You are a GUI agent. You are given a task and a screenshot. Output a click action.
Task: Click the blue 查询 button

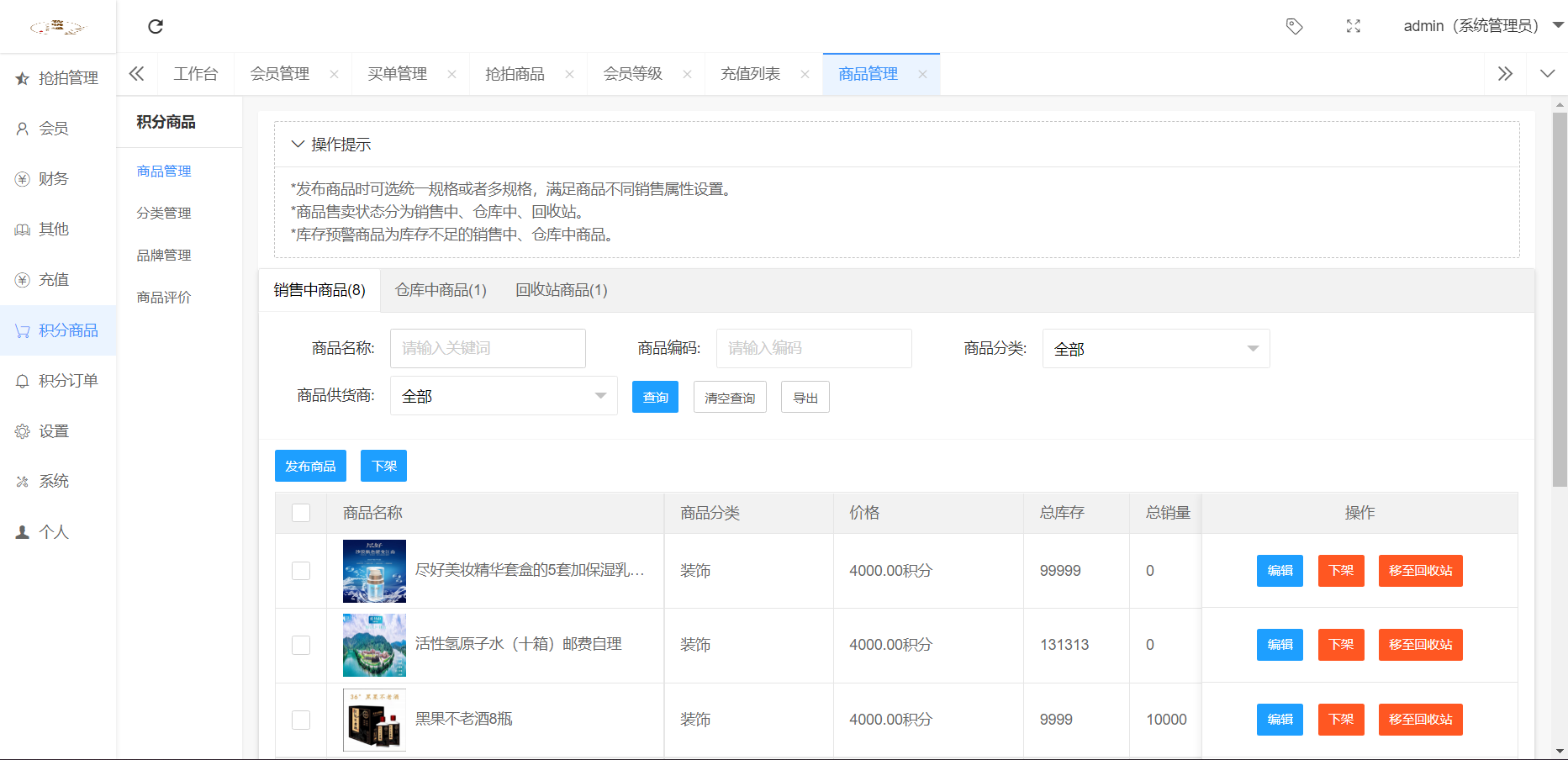click(x=655, y=397)
